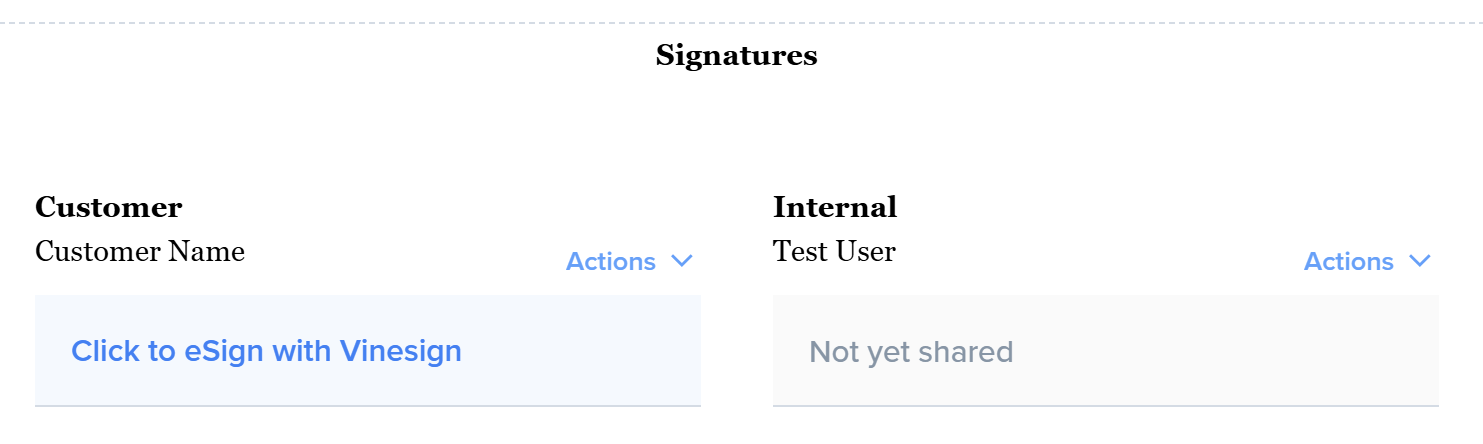Open the Customer Actions dropdown label

611,262
